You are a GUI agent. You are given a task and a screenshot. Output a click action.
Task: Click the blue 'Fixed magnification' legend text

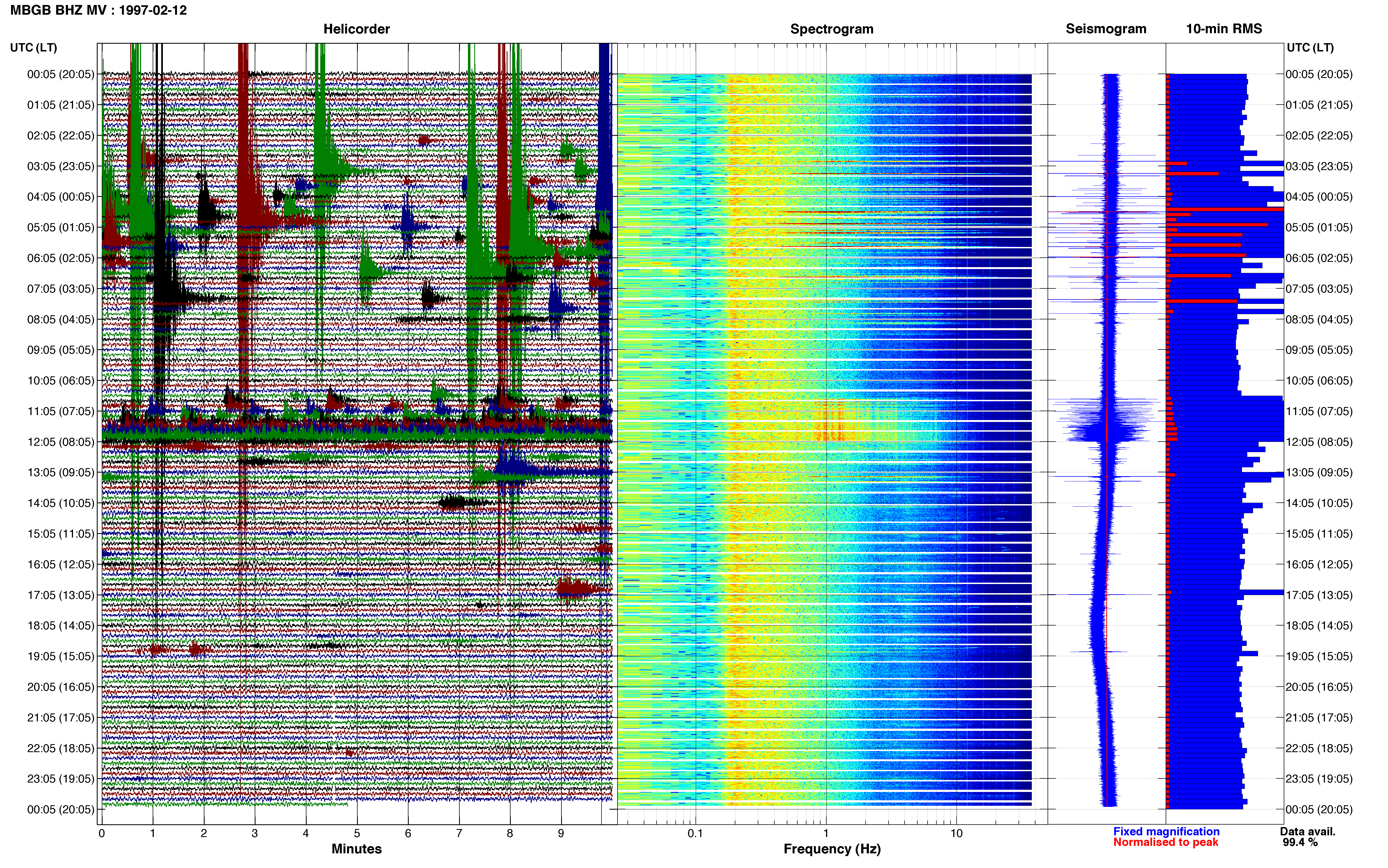point(1166,831)
